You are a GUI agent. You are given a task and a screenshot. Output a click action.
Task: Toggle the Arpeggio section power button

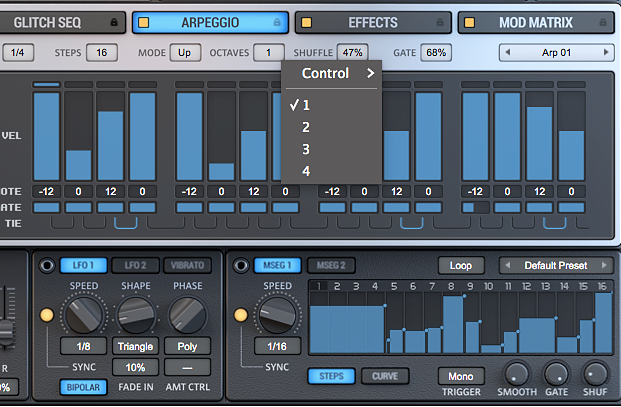pos(144,23)
